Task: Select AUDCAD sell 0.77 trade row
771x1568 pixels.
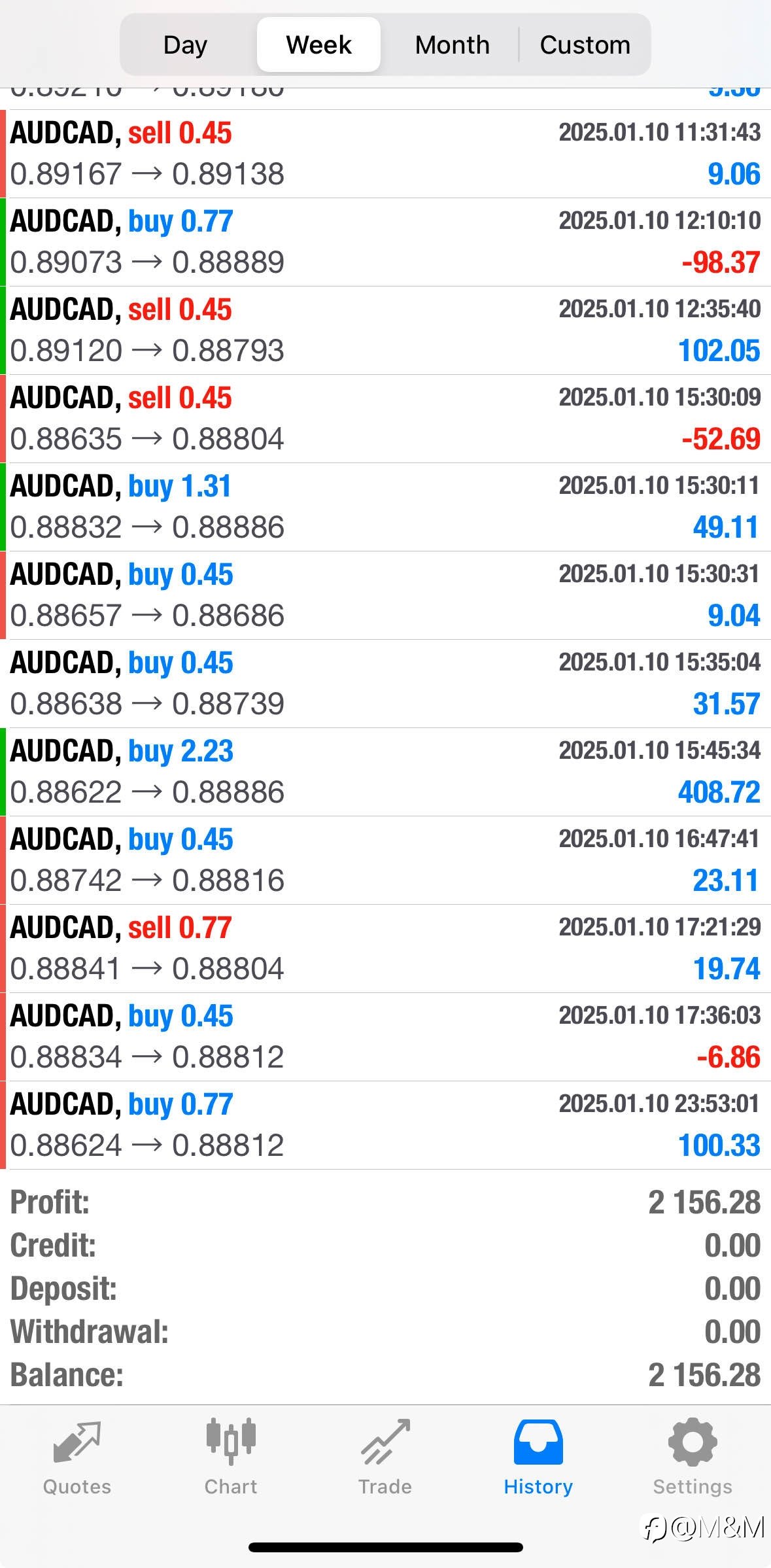Action: pos(385,949)
